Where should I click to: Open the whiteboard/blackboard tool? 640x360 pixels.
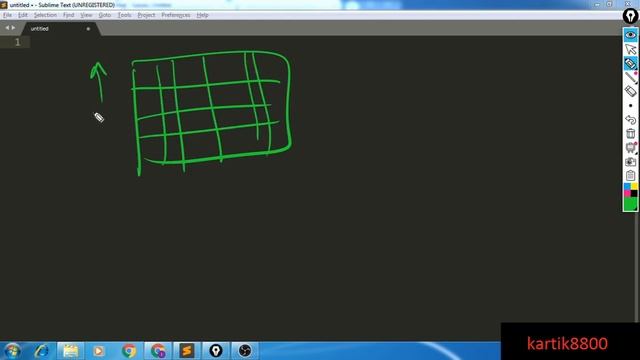[x=630, y=147]
